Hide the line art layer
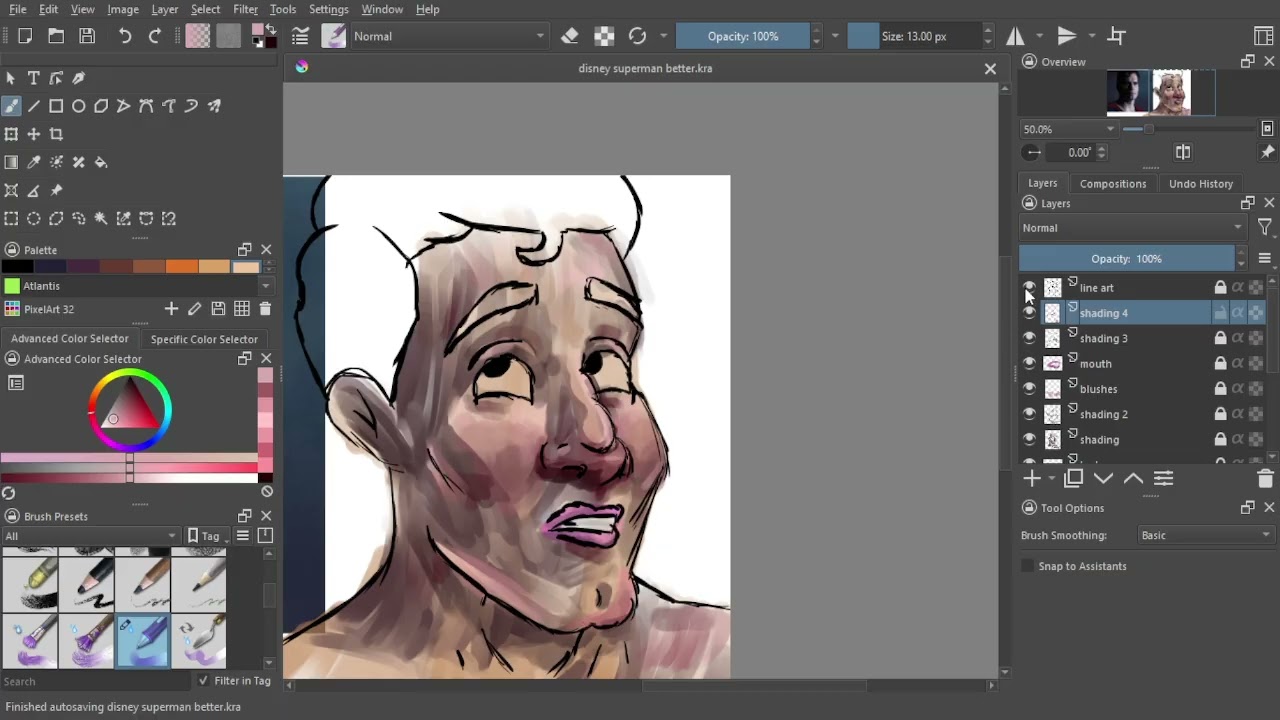This screenshot has height=720, width=1280. point(1029,287)
